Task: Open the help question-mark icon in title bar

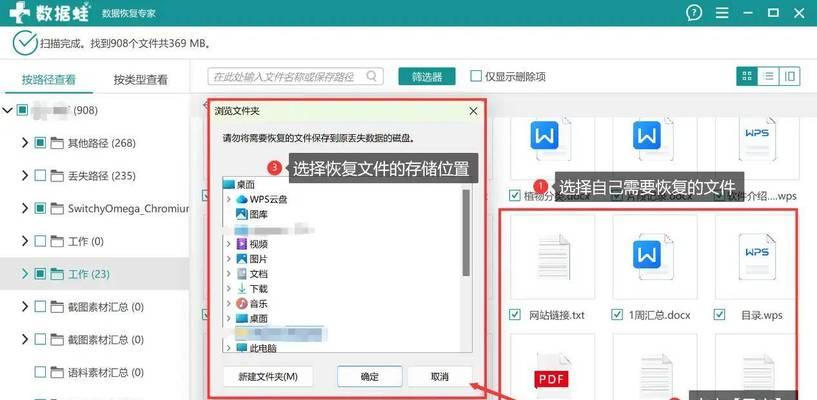Action: tap(694, 12)
